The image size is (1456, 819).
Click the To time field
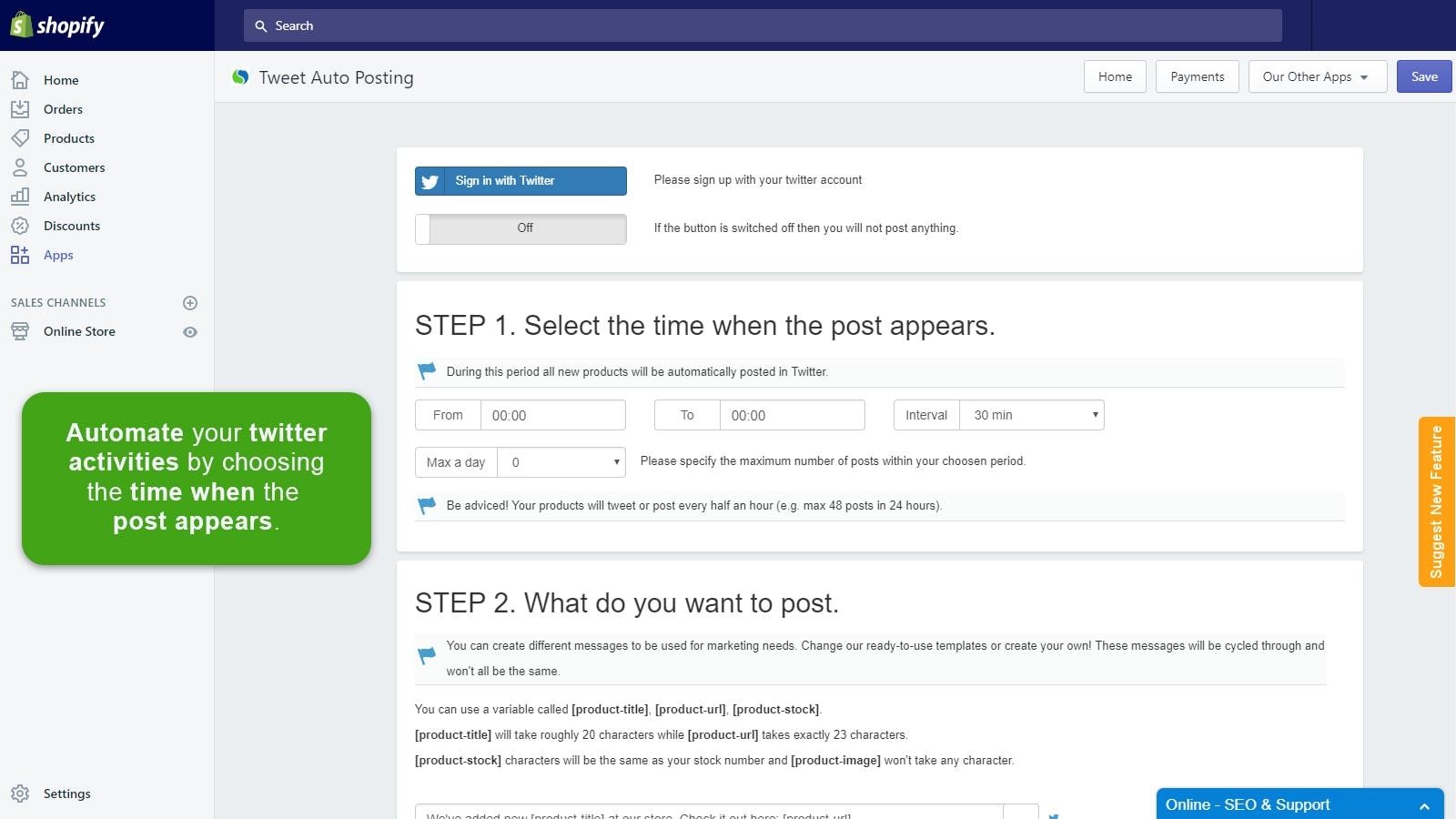pyautogui.click(x=792, y=415)
